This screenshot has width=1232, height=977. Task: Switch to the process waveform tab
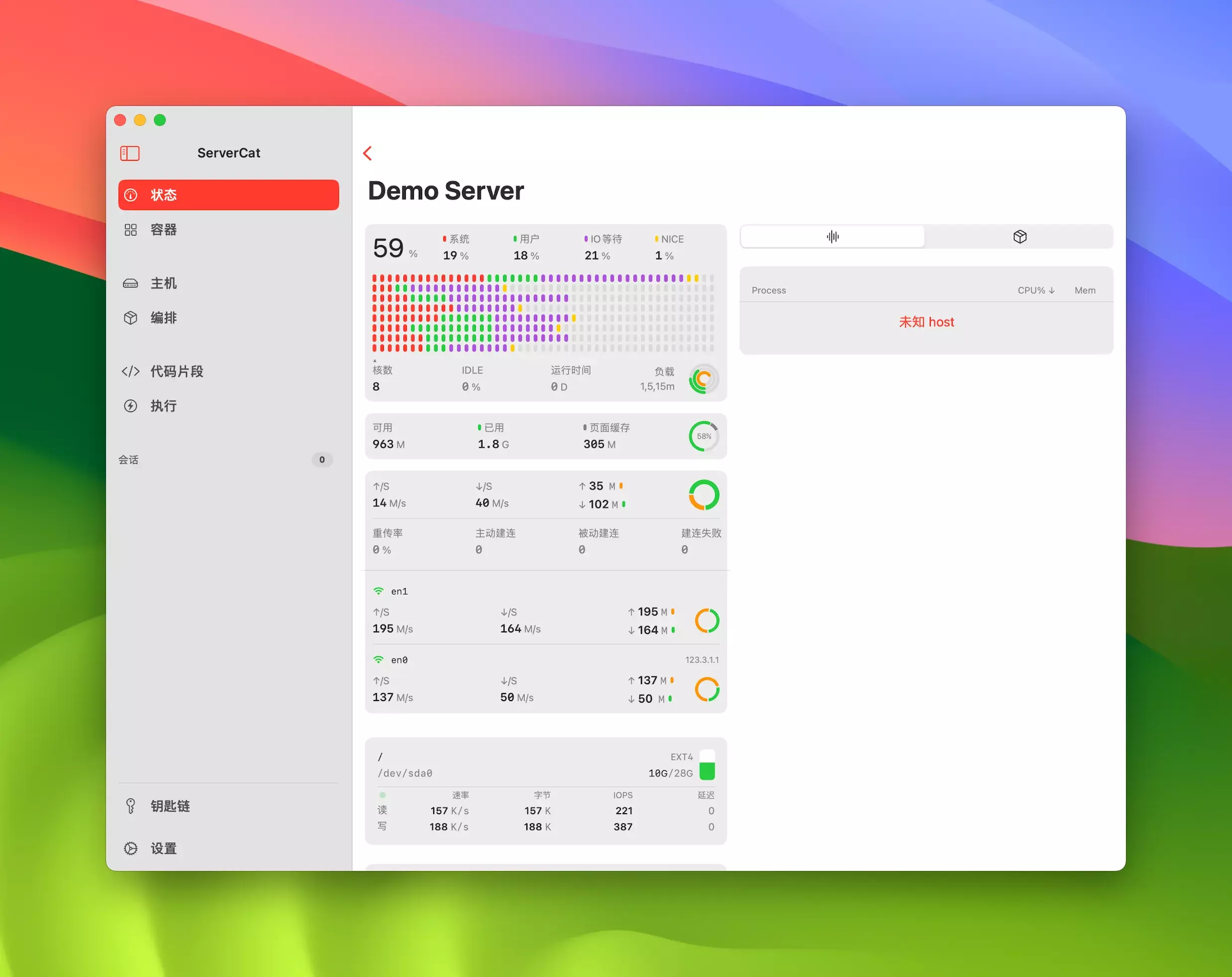(x=833, y=237)
